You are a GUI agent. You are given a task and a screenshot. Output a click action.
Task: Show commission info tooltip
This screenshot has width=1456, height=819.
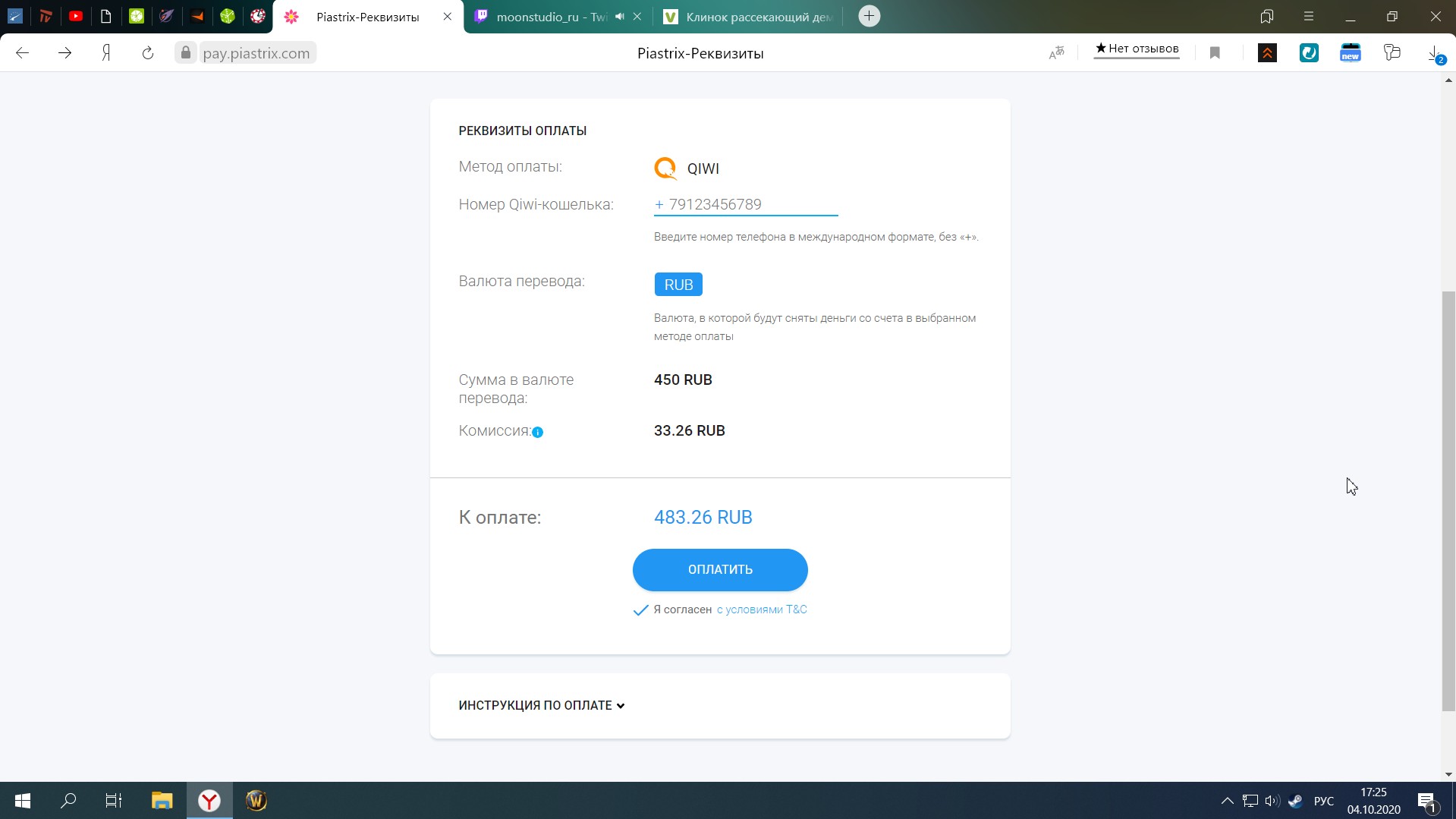point(537,432)
